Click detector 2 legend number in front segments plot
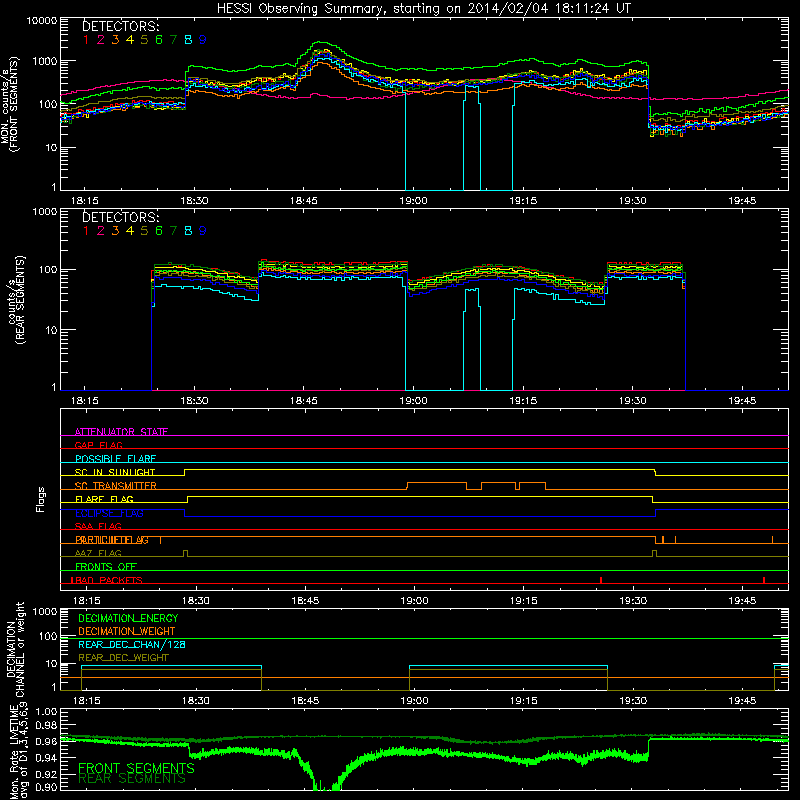800x800 pixels. coord(101,39)
